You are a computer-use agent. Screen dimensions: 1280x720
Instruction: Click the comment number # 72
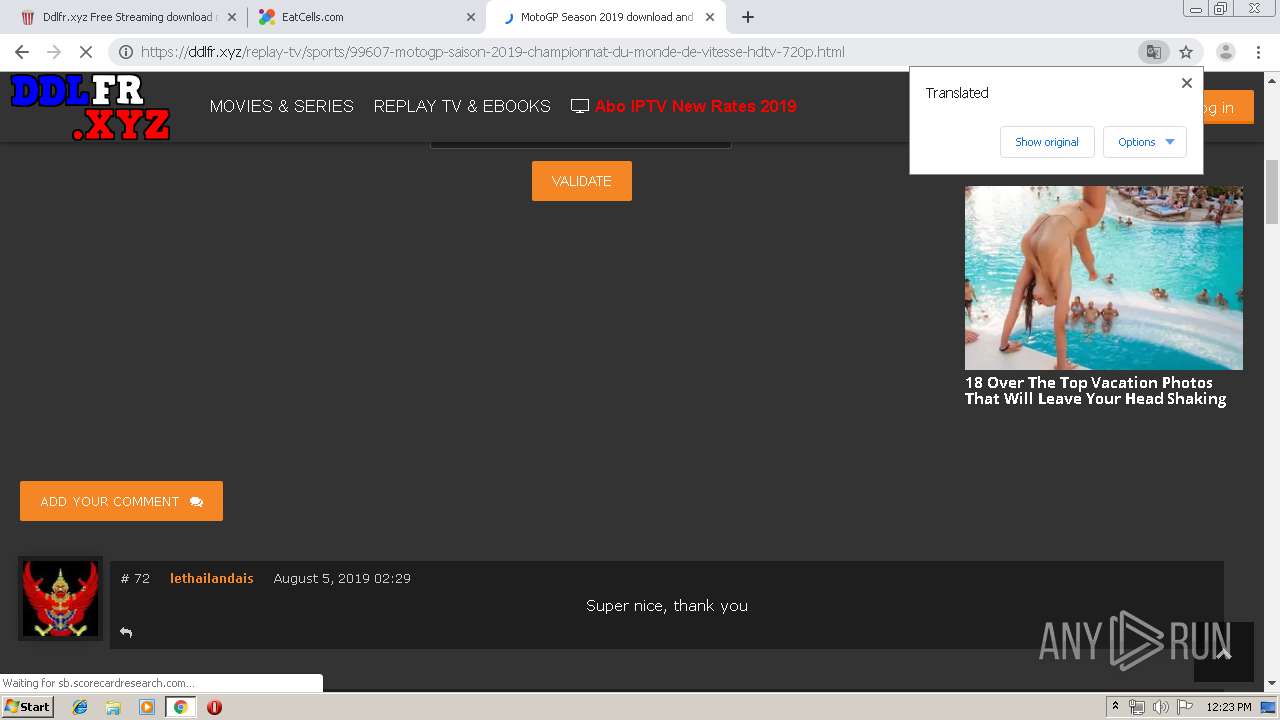point(135,578)
